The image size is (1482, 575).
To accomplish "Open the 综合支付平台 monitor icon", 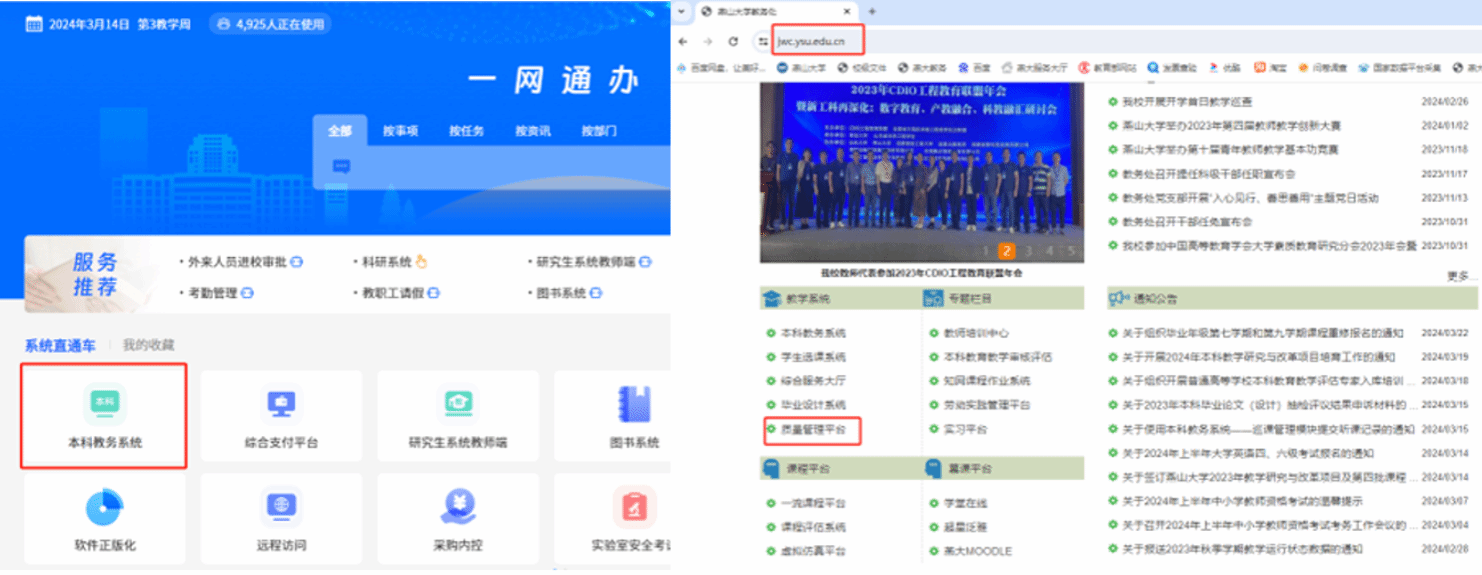I will pyautogui.click(x=281, y=402).
